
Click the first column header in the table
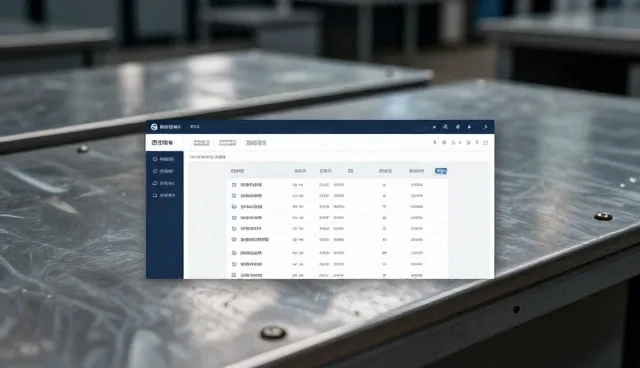tap(238, 171)
